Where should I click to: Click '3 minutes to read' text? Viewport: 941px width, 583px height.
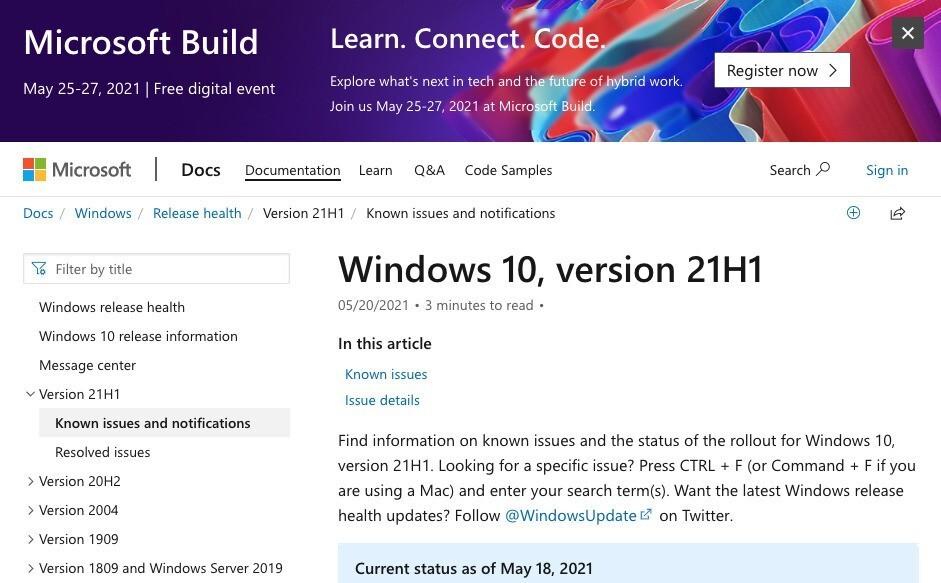click(x=479, y=305)
